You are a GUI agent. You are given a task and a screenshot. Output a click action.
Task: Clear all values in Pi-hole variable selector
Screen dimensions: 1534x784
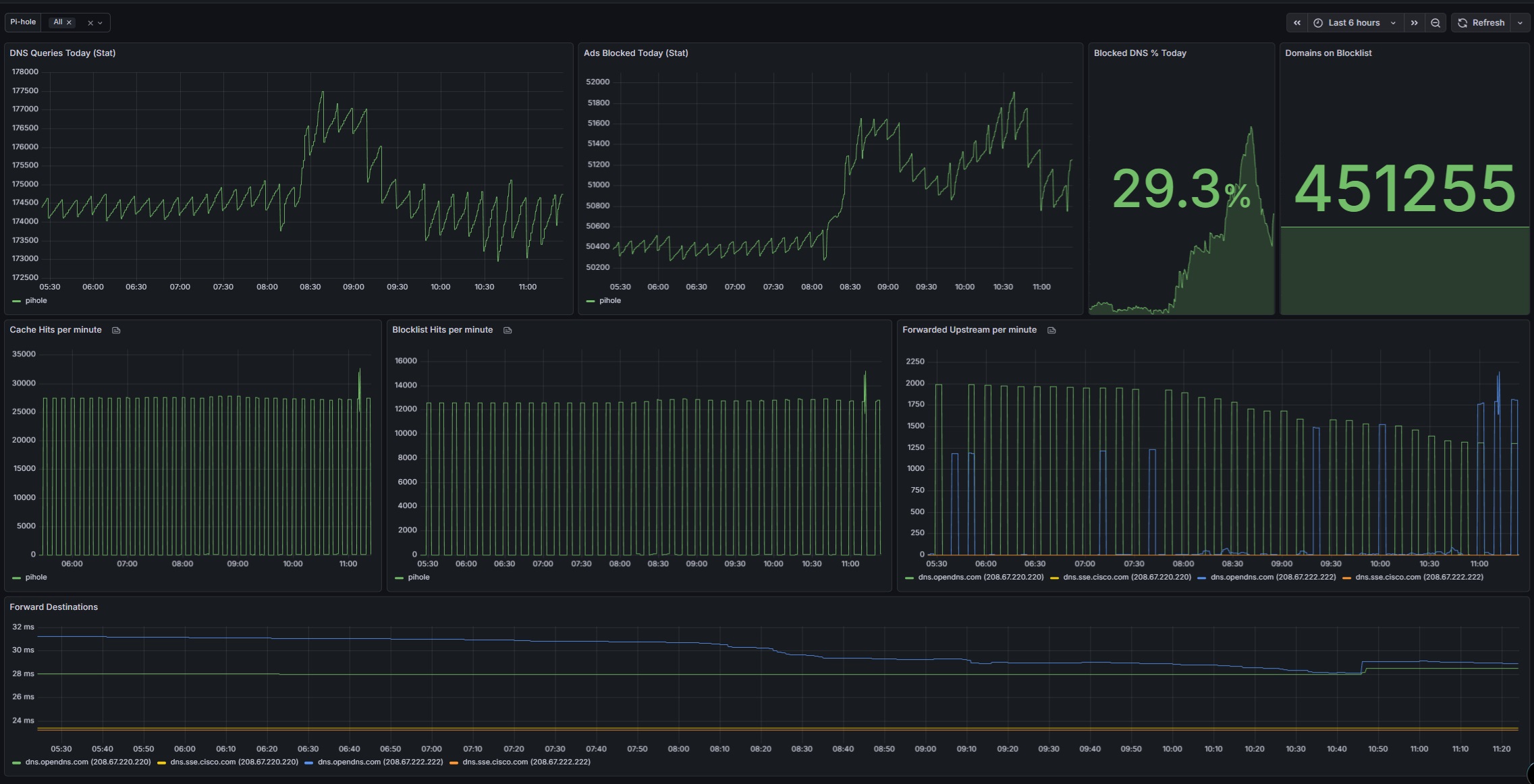click(90, 23)
